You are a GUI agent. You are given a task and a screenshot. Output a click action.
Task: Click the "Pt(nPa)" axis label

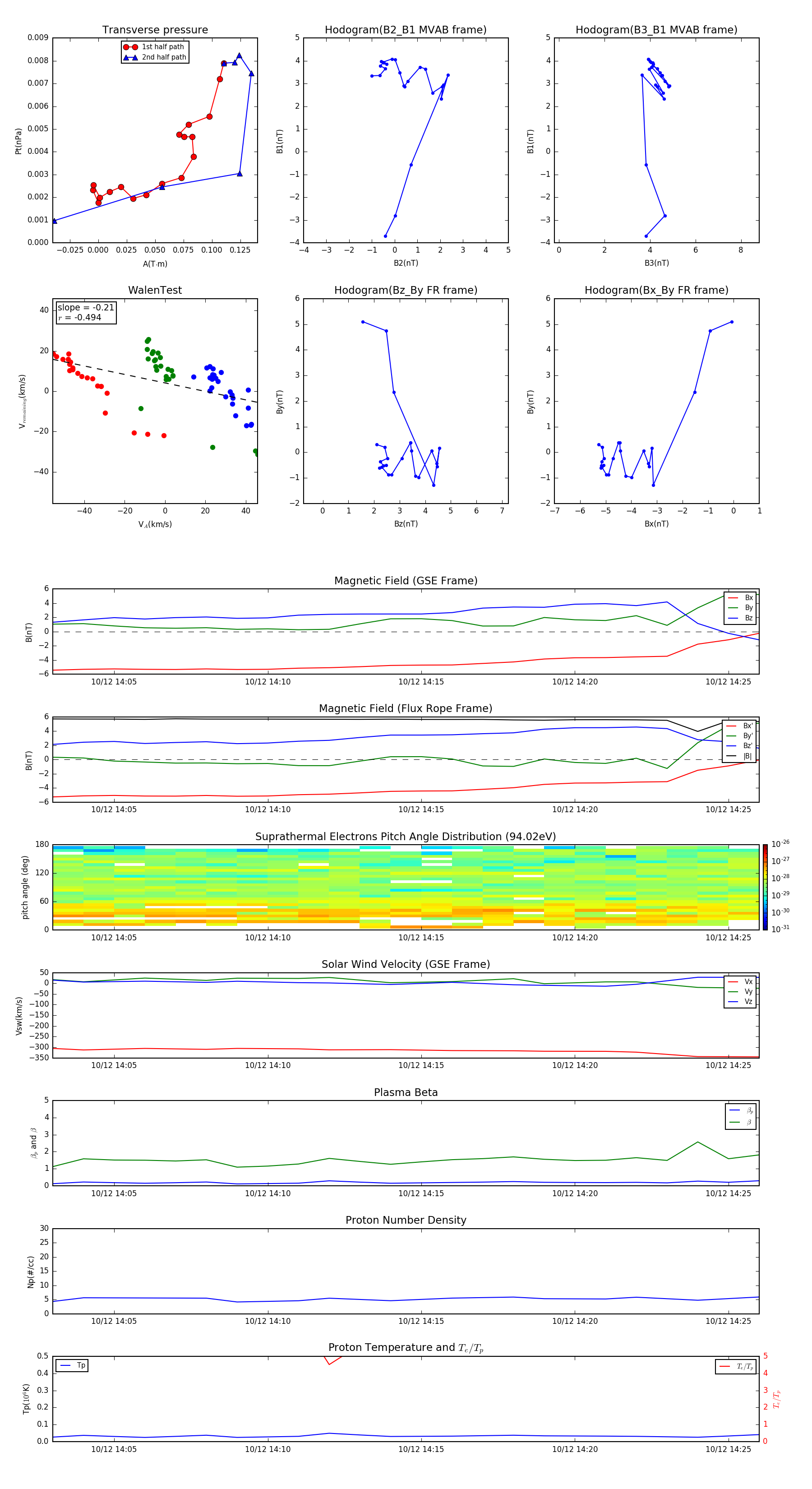click(x=18, y=140)
